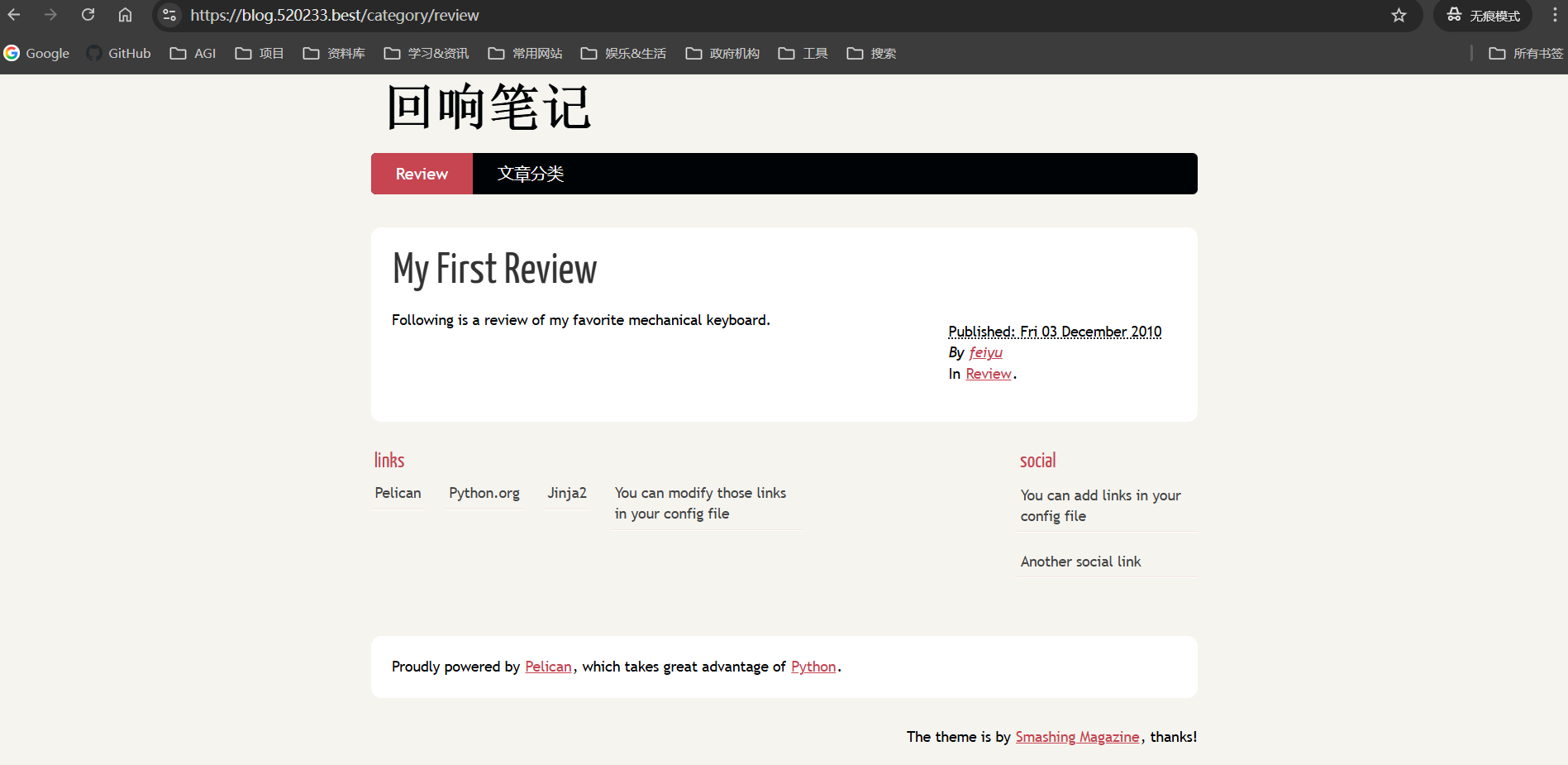Viewport: 1568px width, 765px height.
Task: Select the Review navigation tab
Action: 422,174
